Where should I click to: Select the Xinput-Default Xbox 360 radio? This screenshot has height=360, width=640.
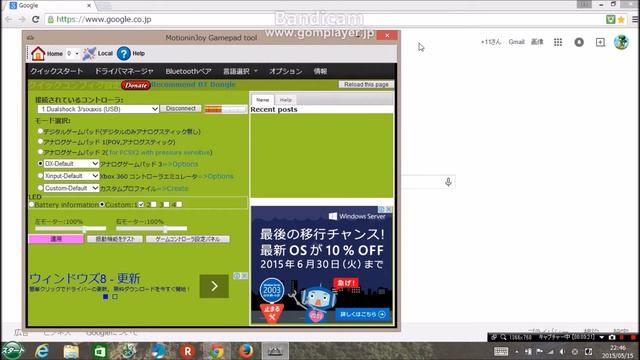(40, 176)
